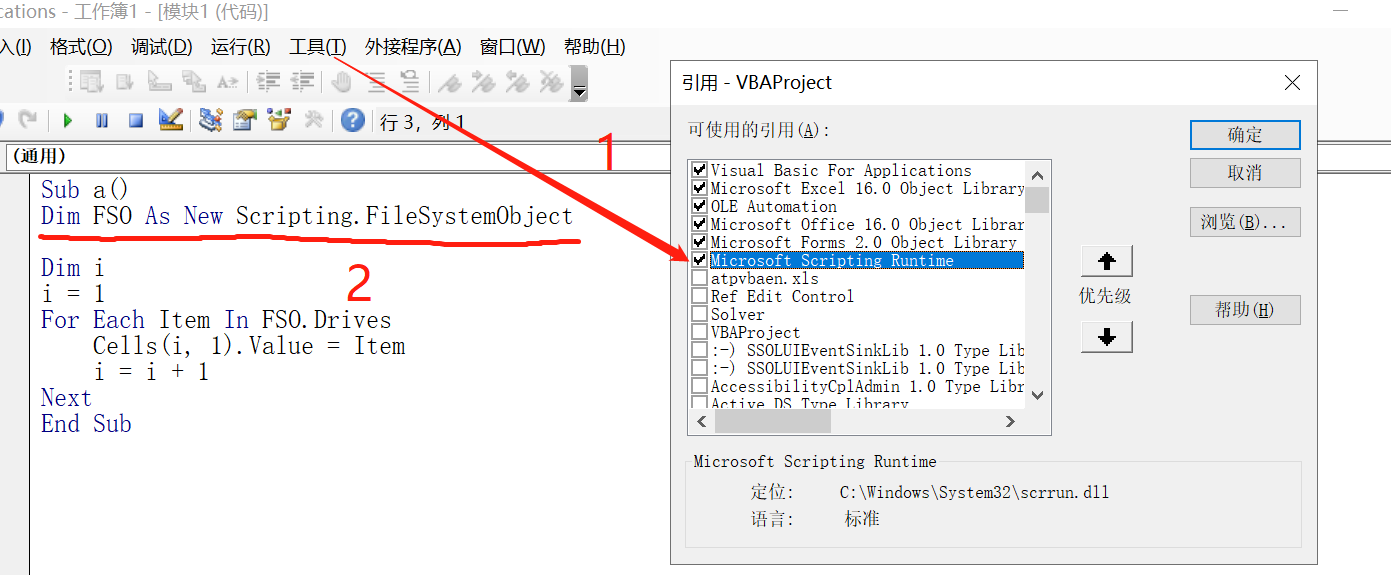The image size is (1391, 575).
Task: Uncheck Microsoft Scripting Runtime reference
Action: point(699,260)
